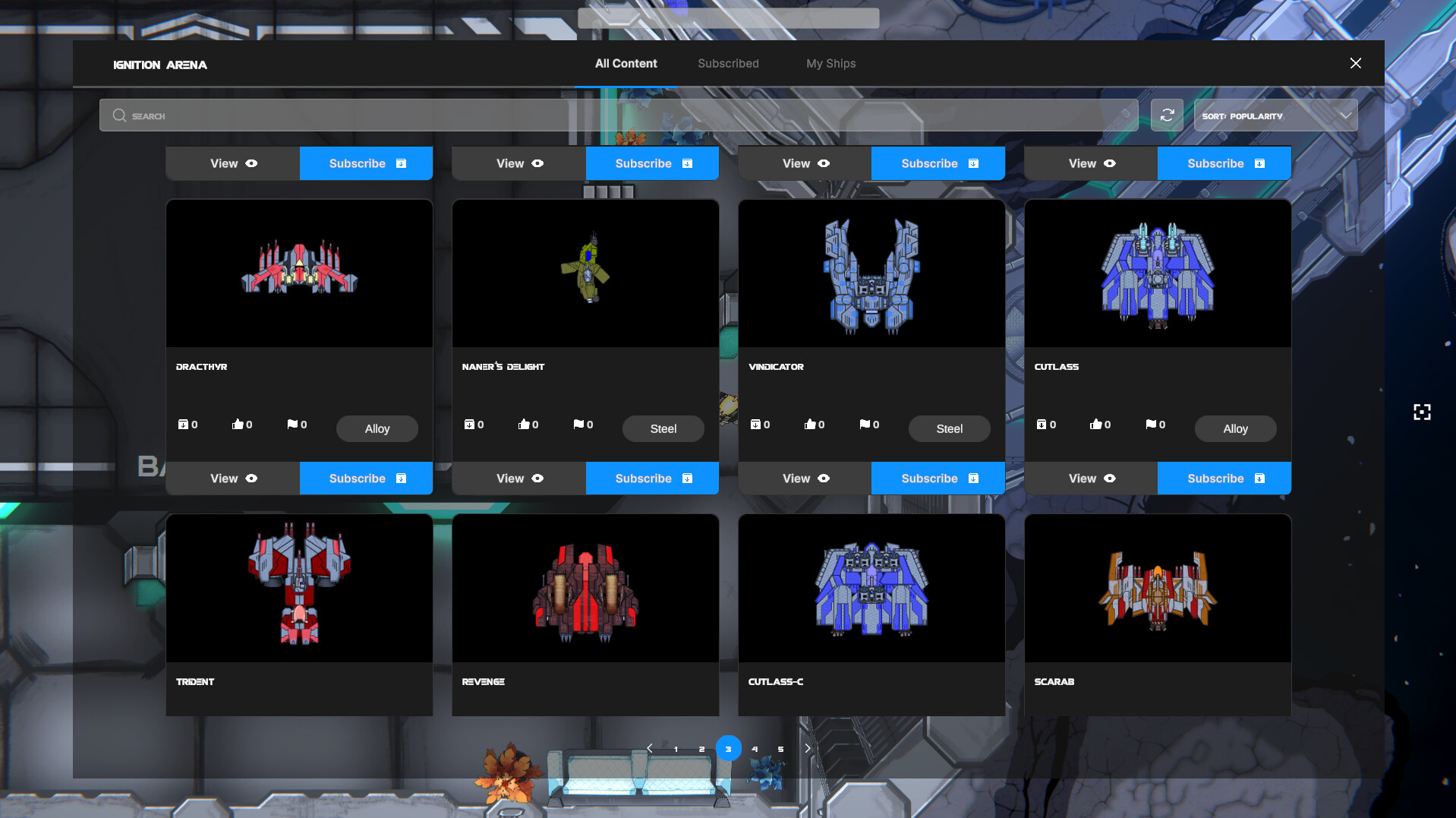Click the download count icon on Vindicator
Screen dimensions: 1456x818
click(758, 424)
